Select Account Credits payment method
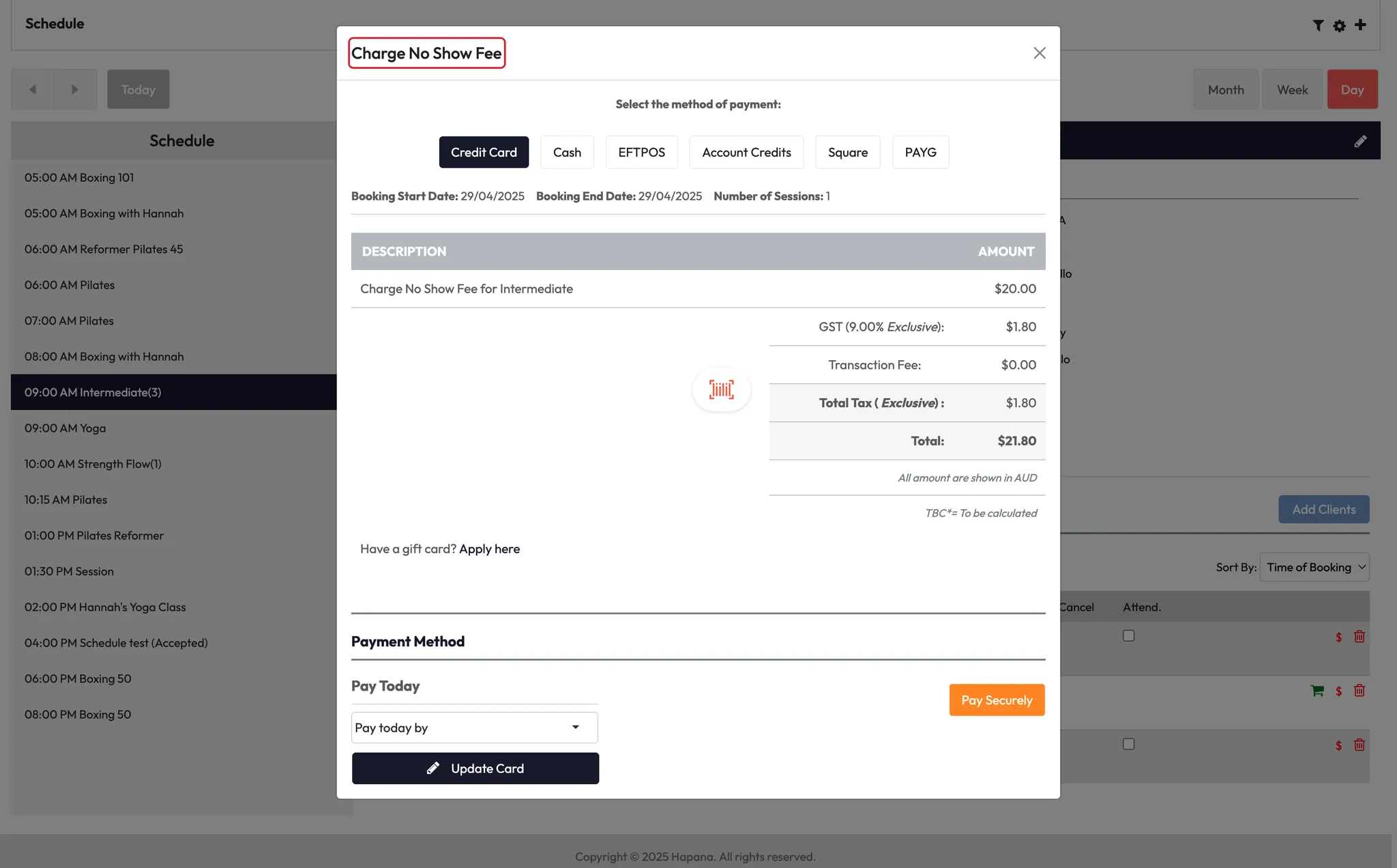This screenshot has width=1397, height=868. pos(746,152)
